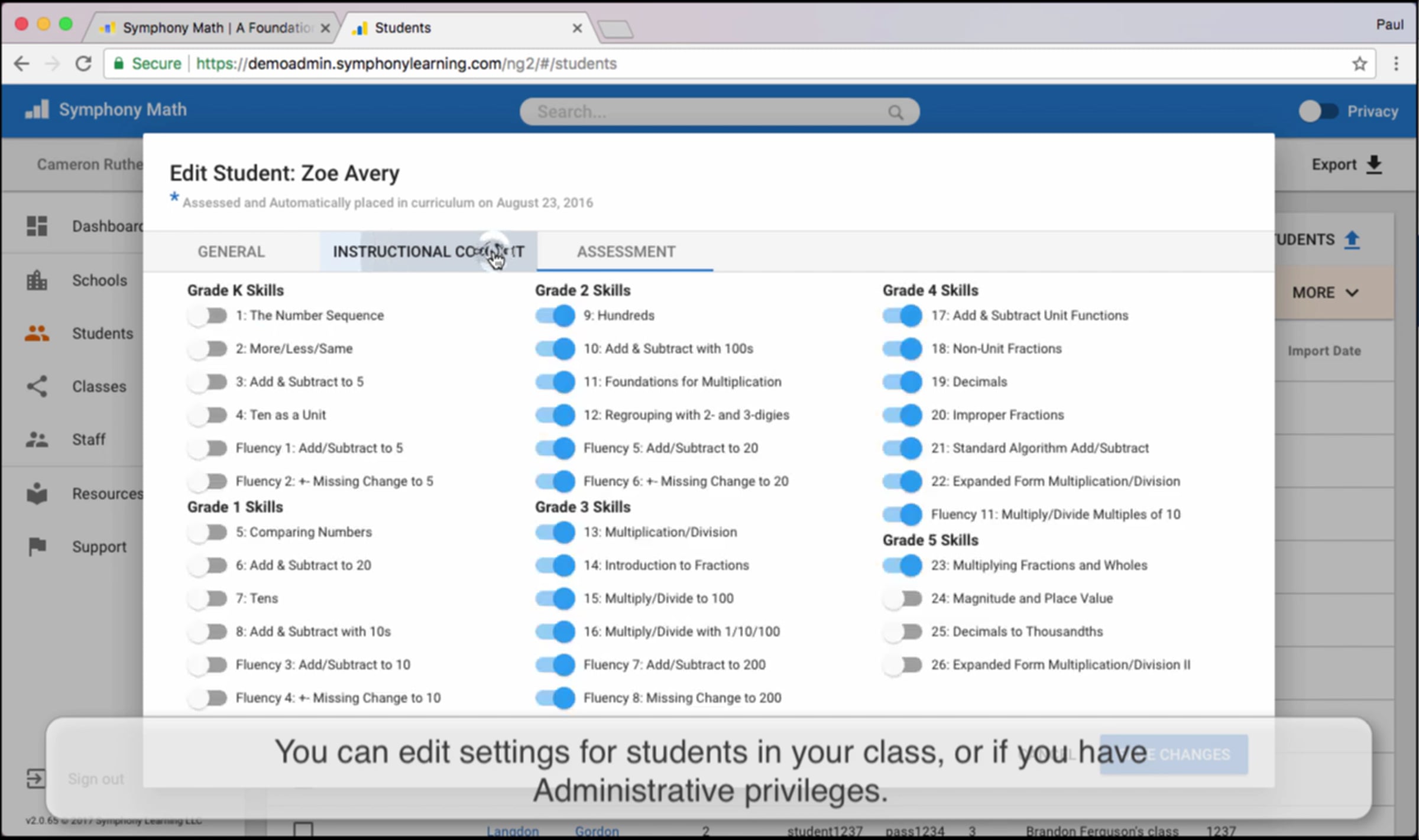Image resolution: width=1419 pixels, height=840 pixels.
Task: Close the Symphony Math browser tab
Action: [325, 28]
